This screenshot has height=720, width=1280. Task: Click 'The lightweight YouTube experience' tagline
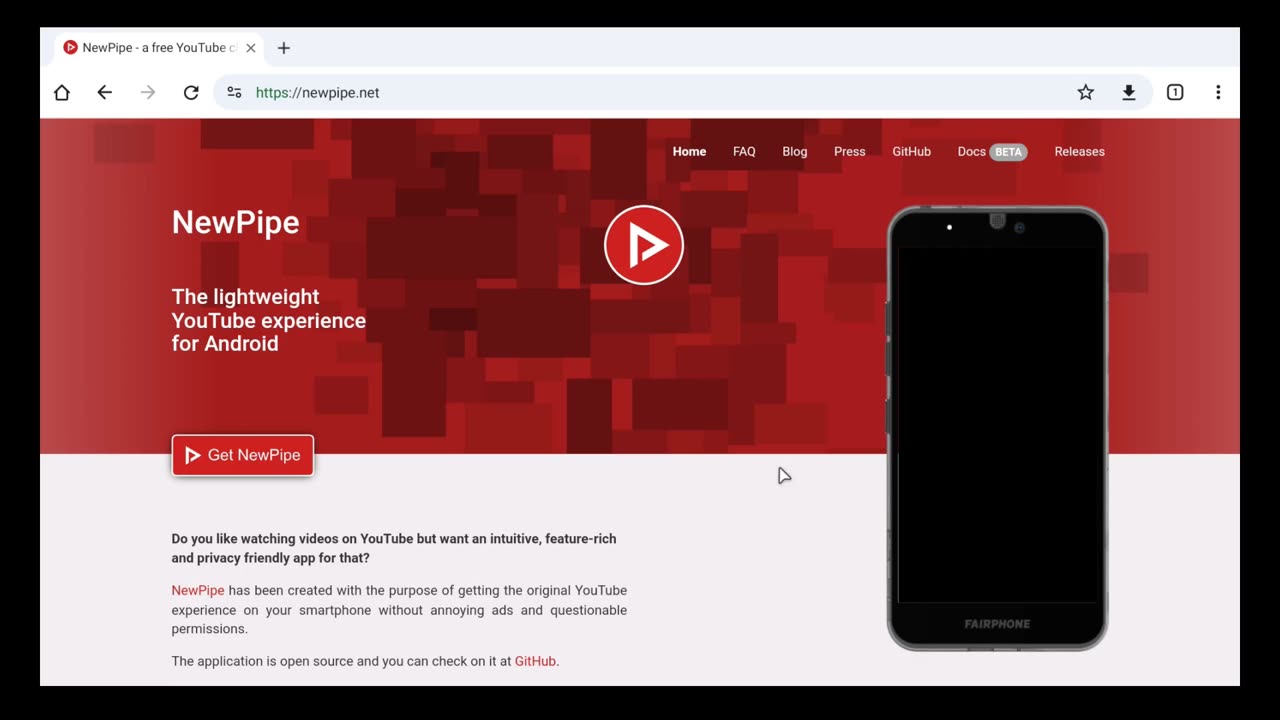[269, 320]
